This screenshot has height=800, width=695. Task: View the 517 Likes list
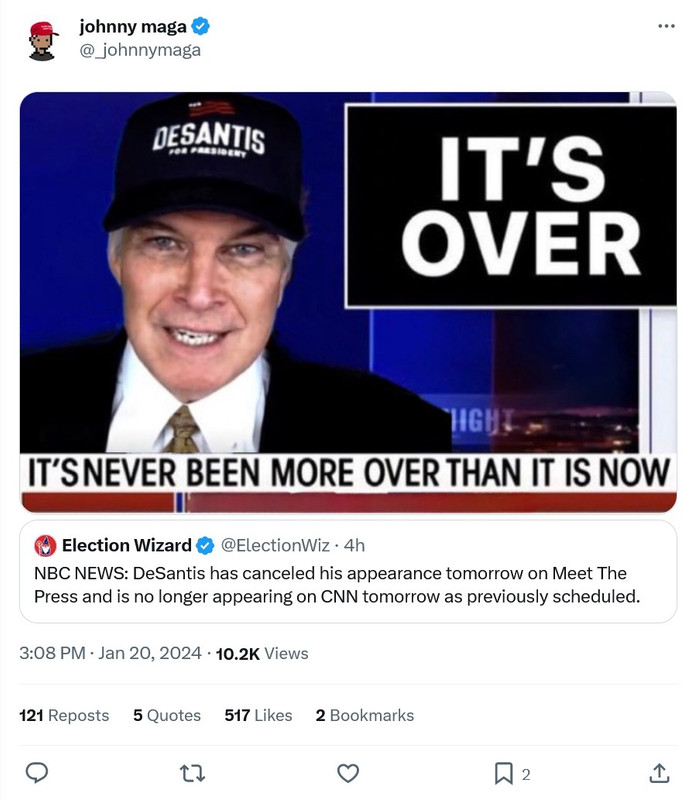(258, 715)
